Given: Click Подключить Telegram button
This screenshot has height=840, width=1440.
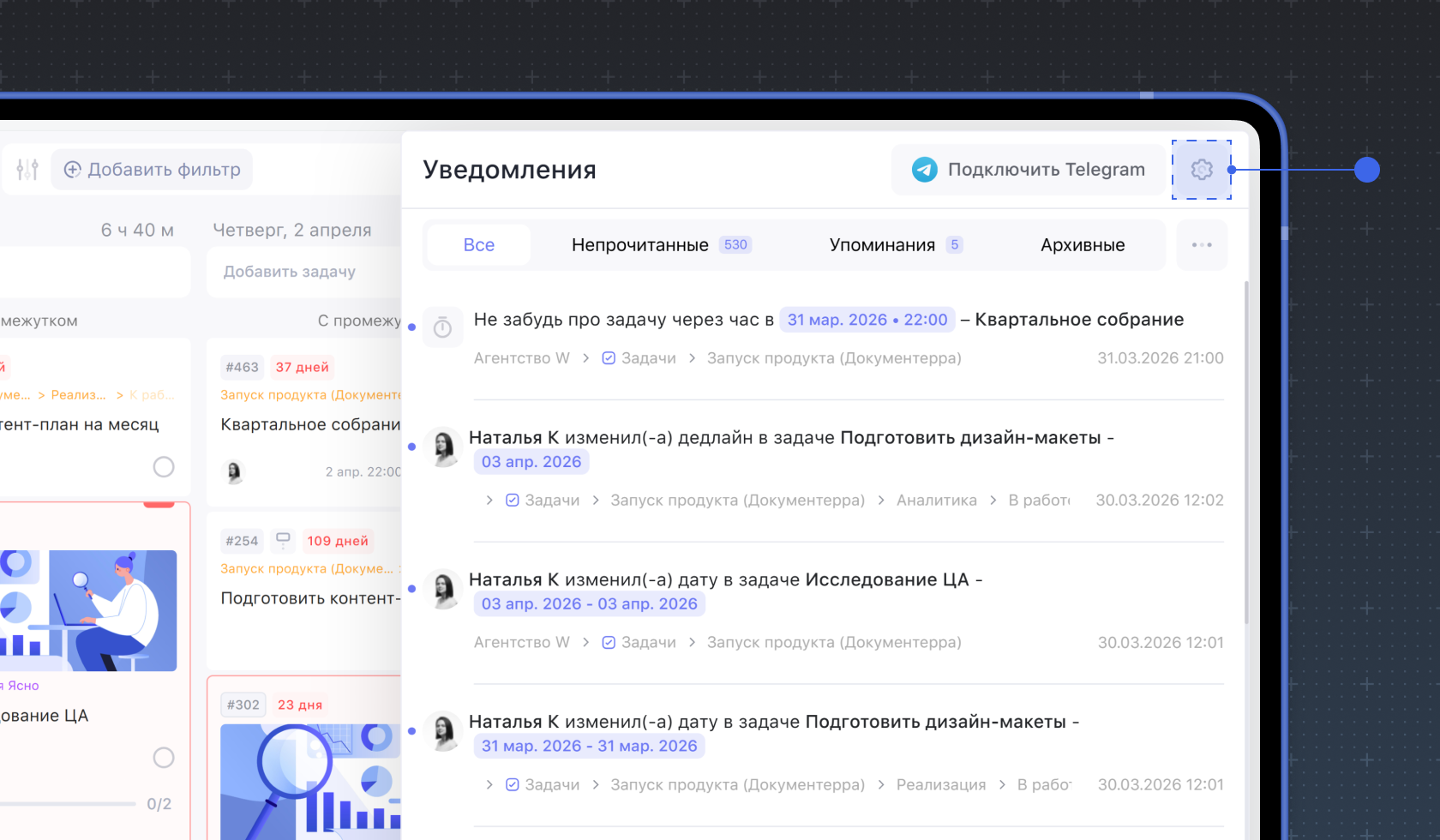Looking at the screenshot, I should coord(1030,170).
